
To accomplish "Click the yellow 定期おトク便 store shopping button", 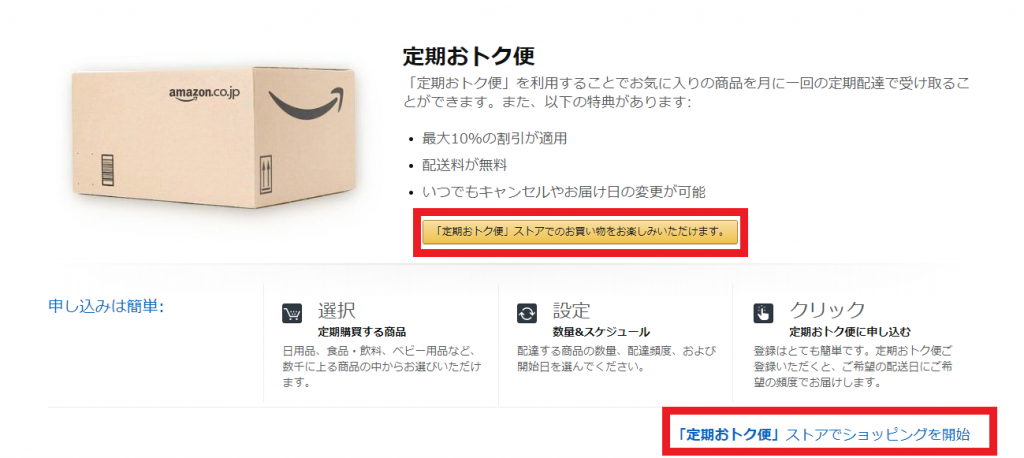I will pos(580,232).
